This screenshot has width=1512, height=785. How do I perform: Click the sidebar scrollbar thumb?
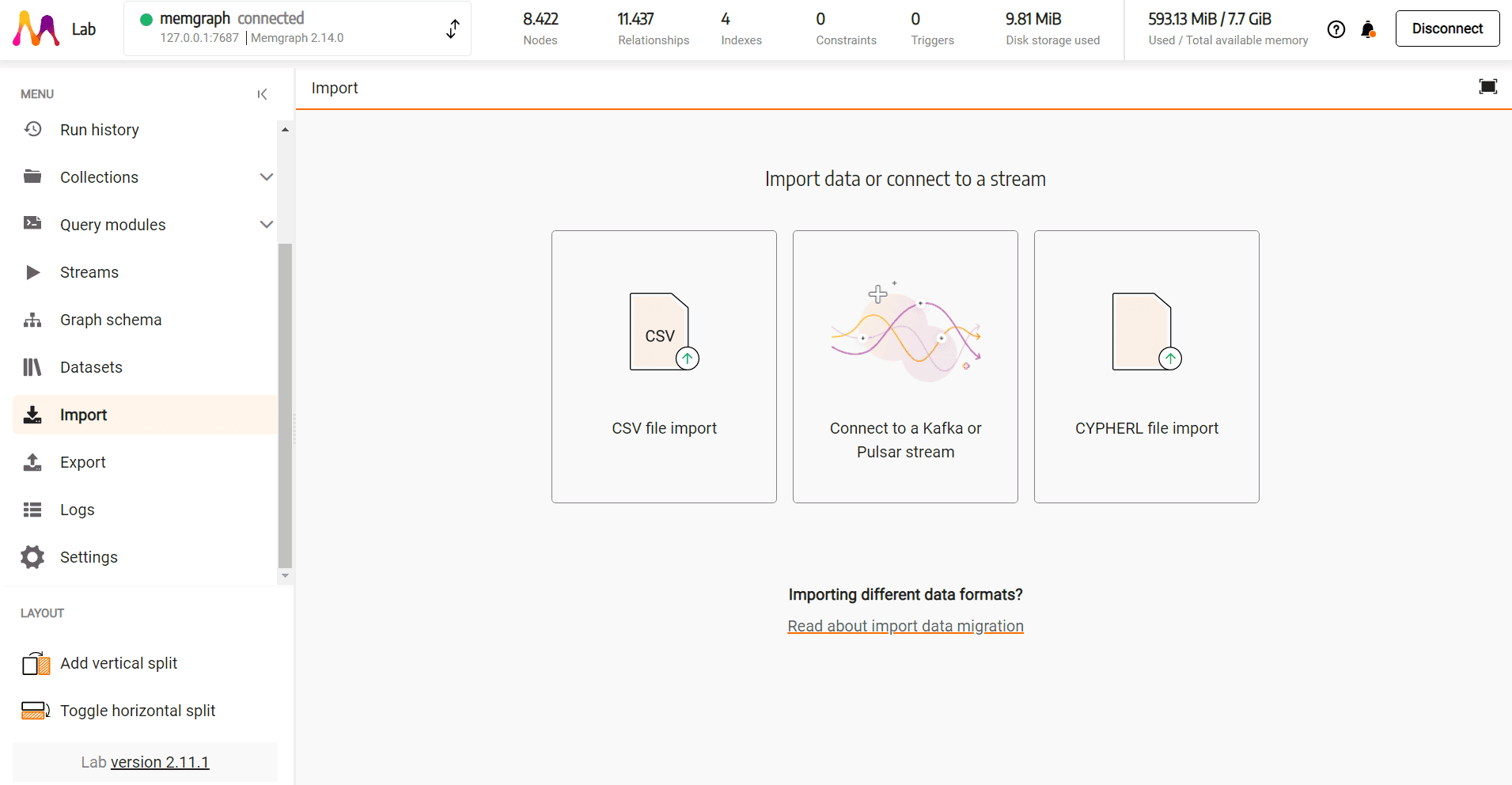[x=285, y=406]
